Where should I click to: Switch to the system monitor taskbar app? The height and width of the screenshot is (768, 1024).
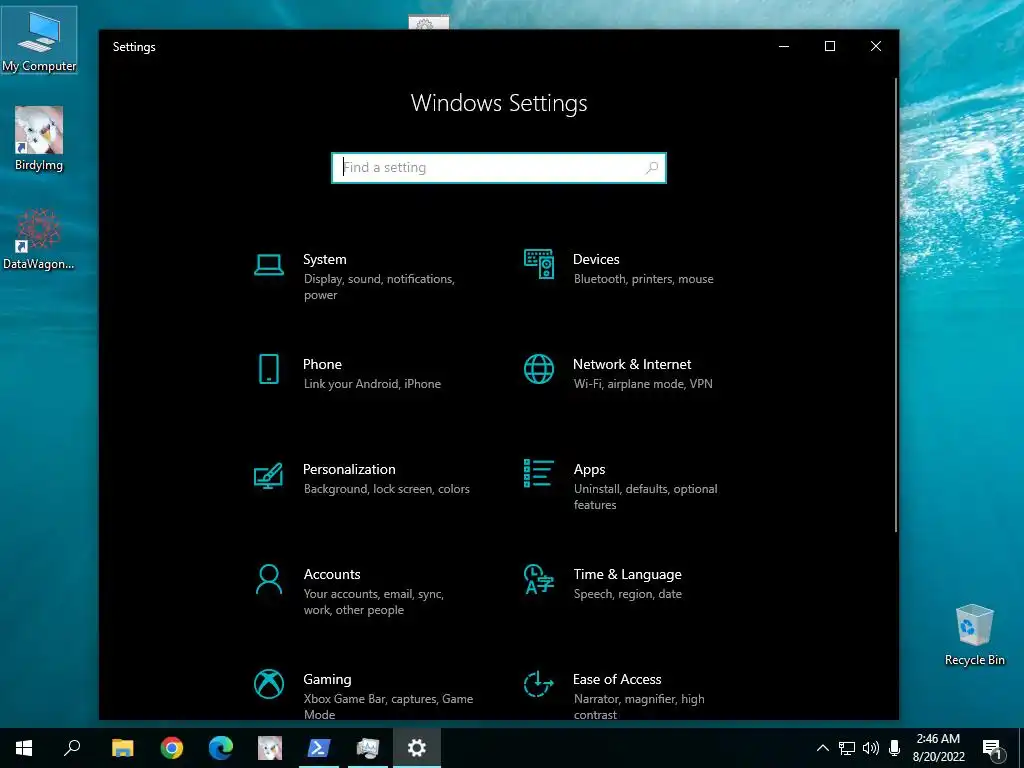[368, 748]
